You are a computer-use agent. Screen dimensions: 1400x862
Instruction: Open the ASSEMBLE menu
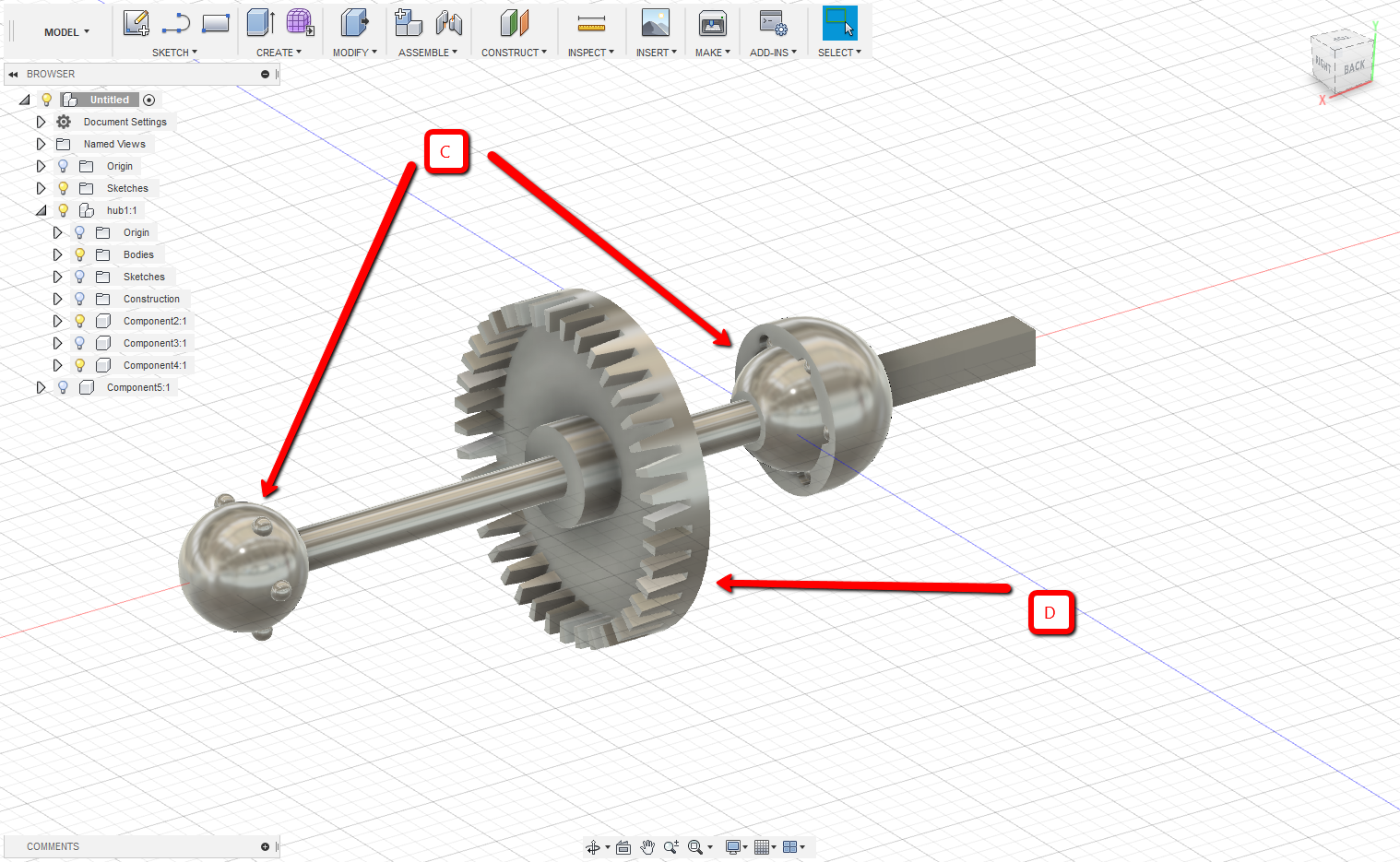coord(428,53)
